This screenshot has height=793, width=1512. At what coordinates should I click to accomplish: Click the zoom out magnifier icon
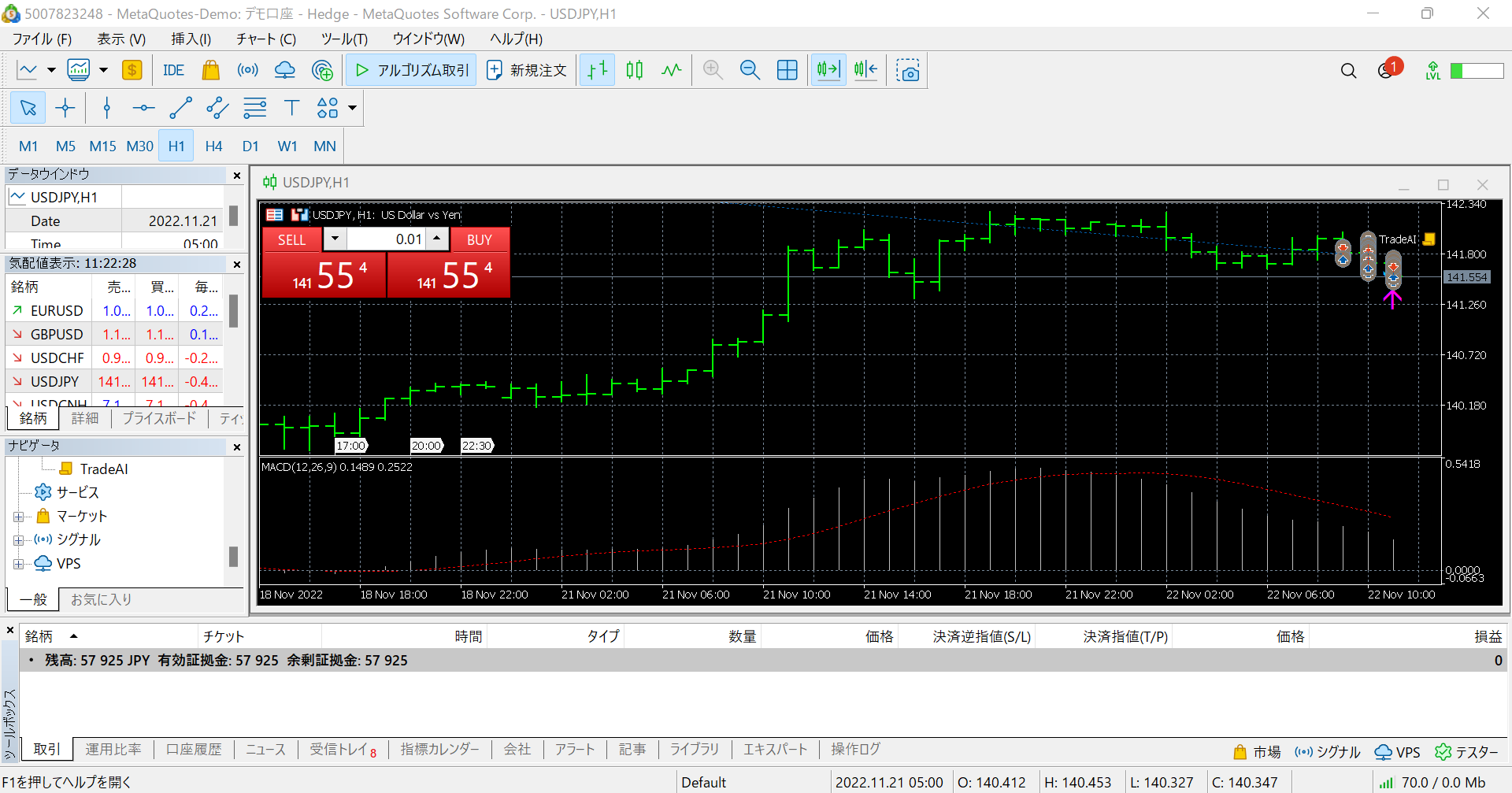(750, 70)
